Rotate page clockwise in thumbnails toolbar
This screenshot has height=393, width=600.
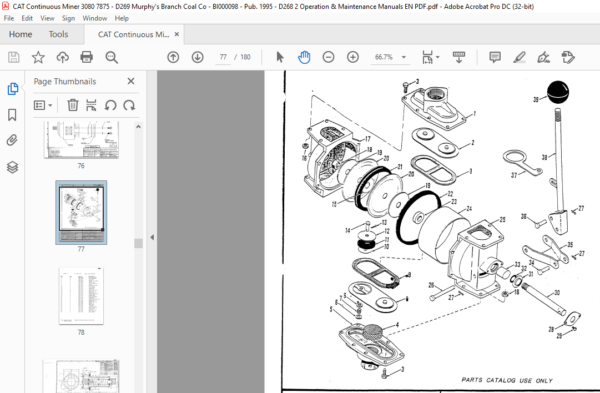(129, 105)
